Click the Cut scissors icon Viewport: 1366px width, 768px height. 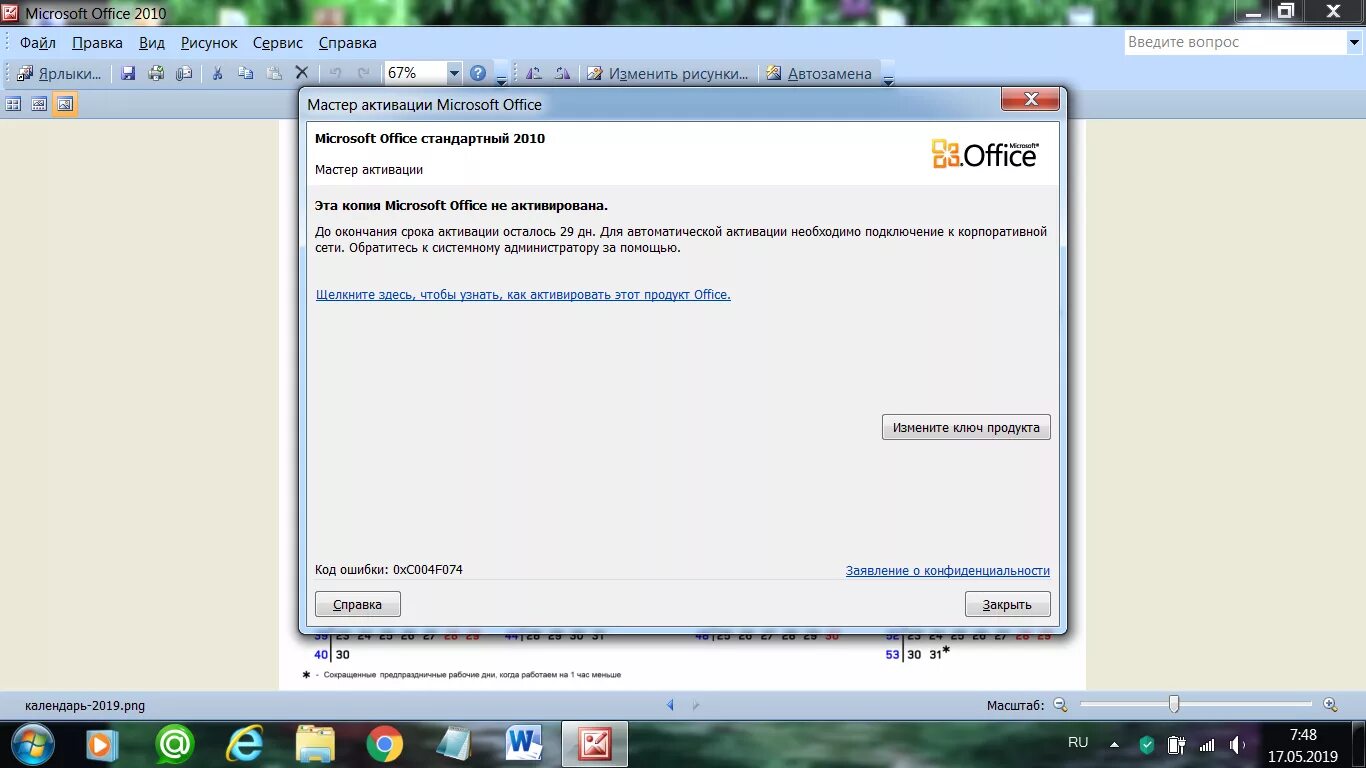pos(217,73)
